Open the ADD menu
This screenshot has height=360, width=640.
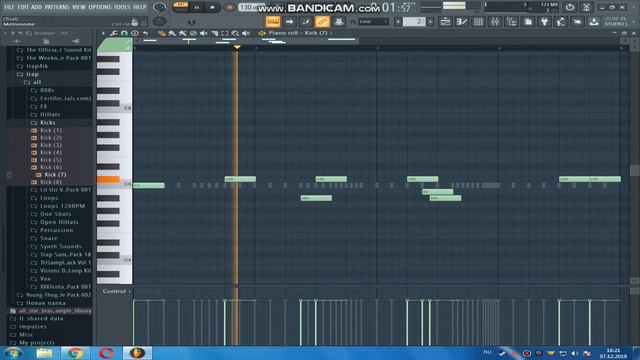(x=36, y=7)
